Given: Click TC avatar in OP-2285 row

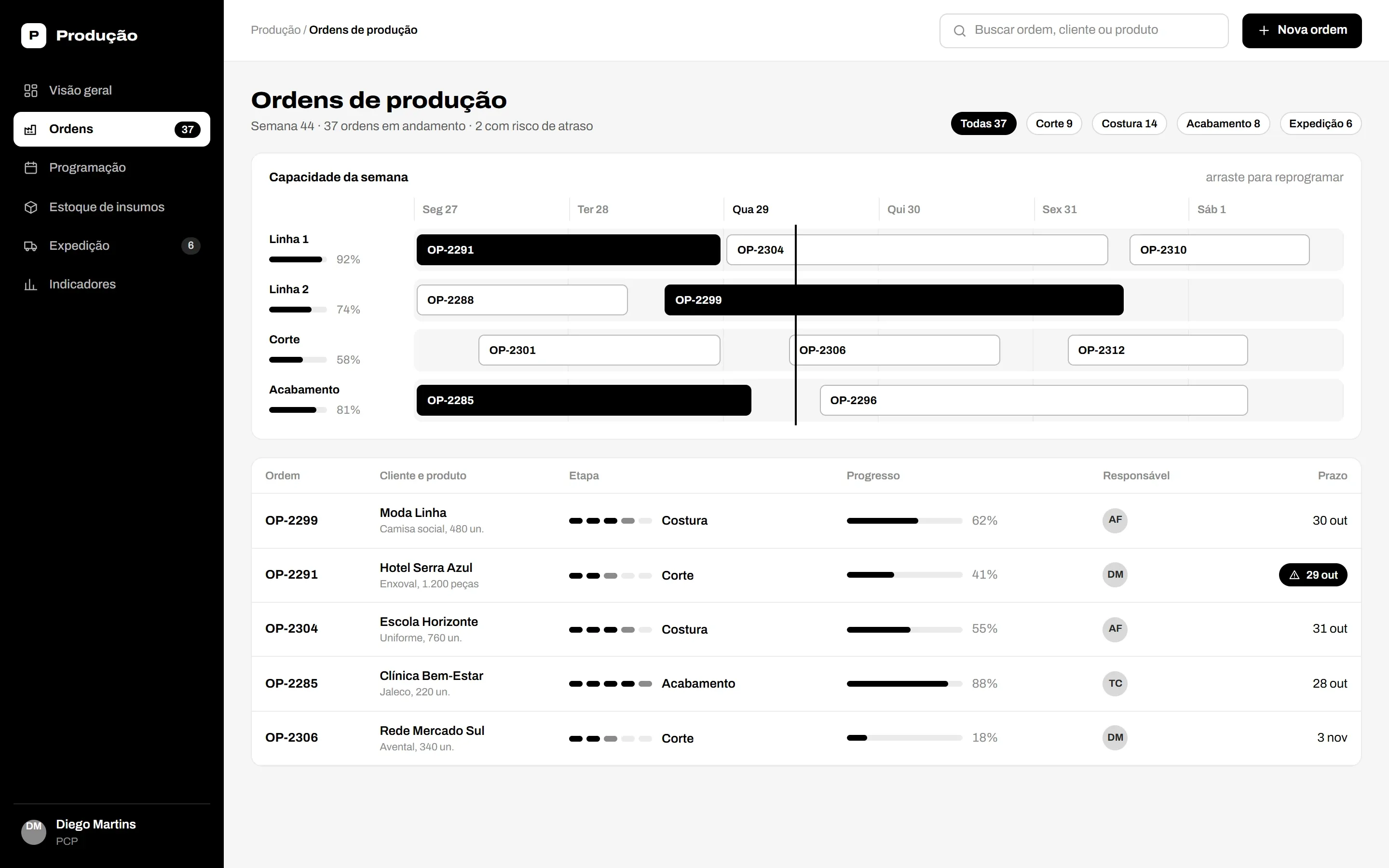Looking at the screenshot, I should pyautogui.click(x=1115, y=684).
